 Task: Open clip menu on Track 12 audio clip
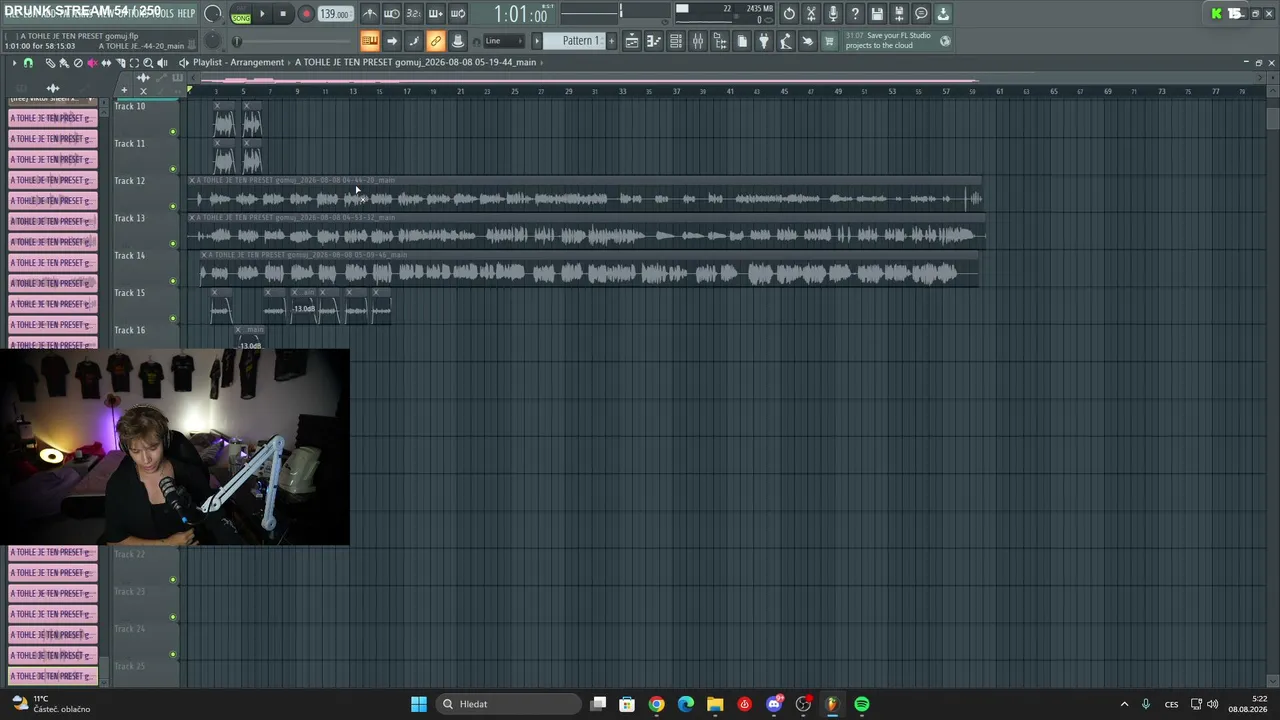point(192,180)
